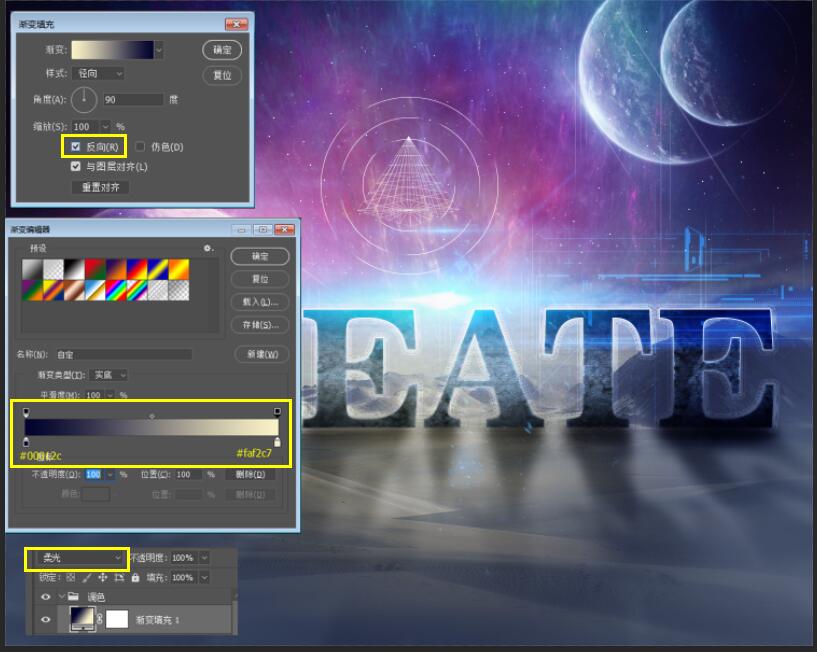Open the gradient picker dropdown arrow

tap(159, 50)
